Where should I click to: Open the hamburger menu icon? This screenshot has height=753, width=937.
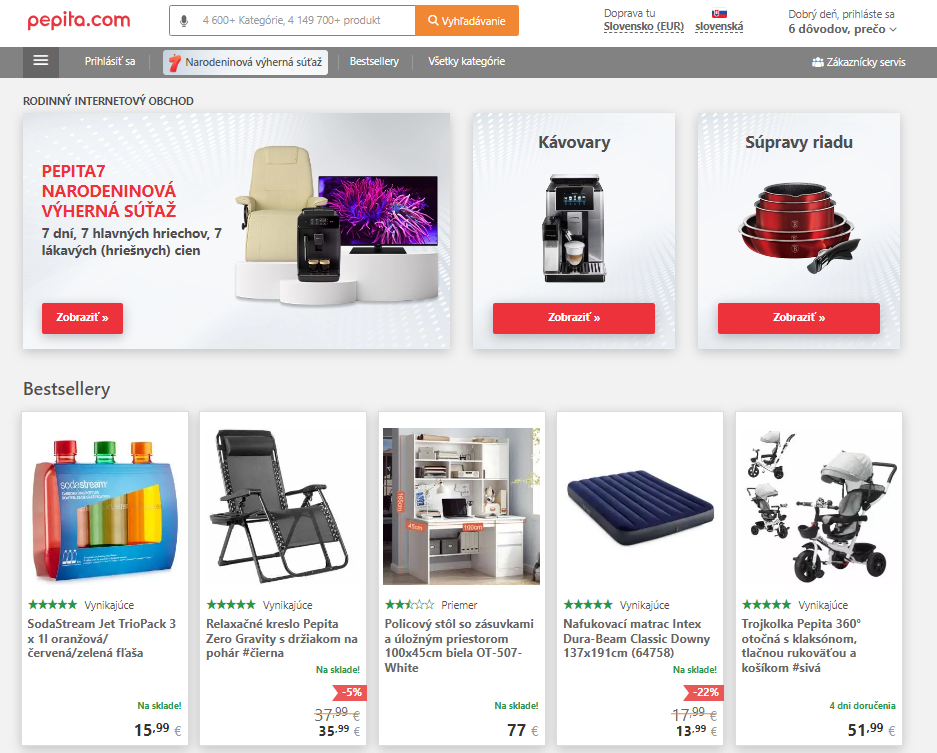pos(41,61)
